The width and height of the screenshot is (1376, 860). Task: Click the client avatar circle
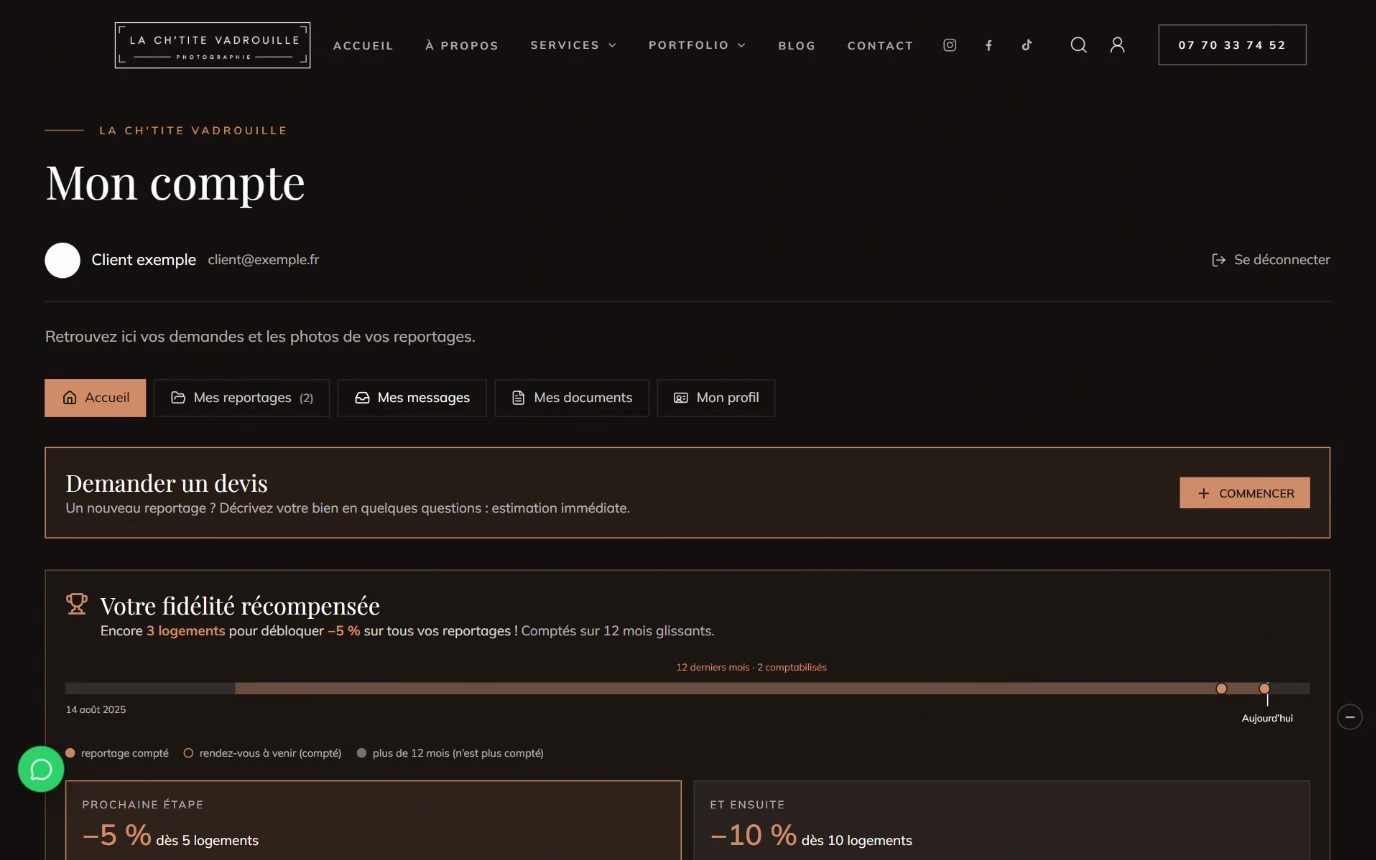62,260
